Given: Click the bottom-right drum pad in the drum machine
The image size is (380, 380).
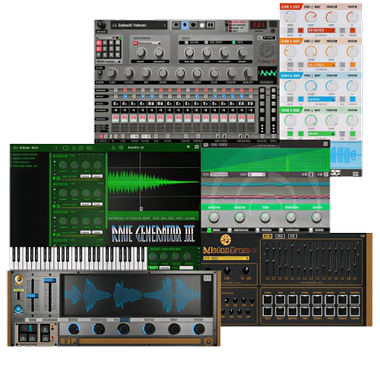Looking at the screenshot, I should [x=355, y=312].
